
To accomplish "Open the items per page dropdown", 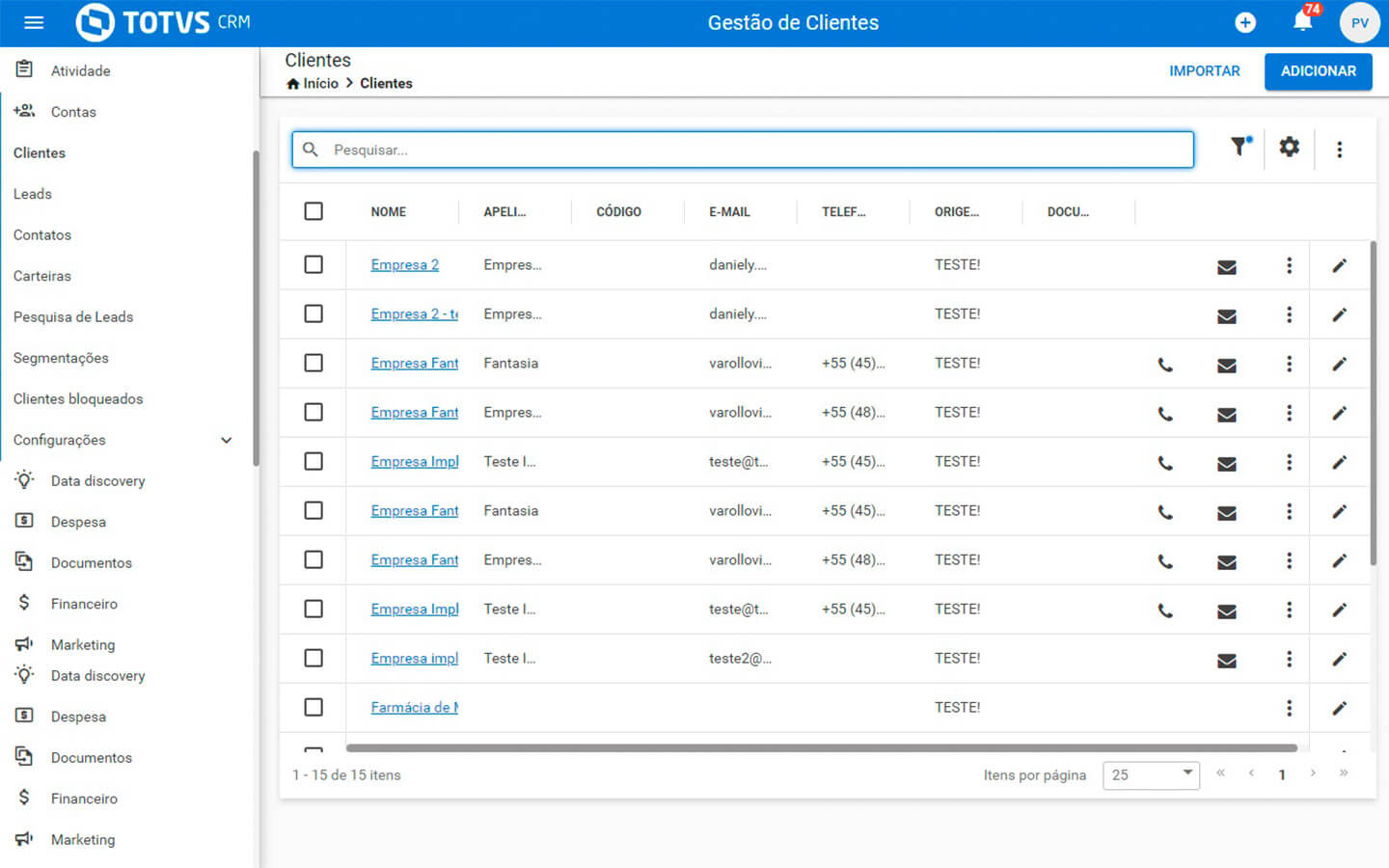I will click(x=1151, y=774).
